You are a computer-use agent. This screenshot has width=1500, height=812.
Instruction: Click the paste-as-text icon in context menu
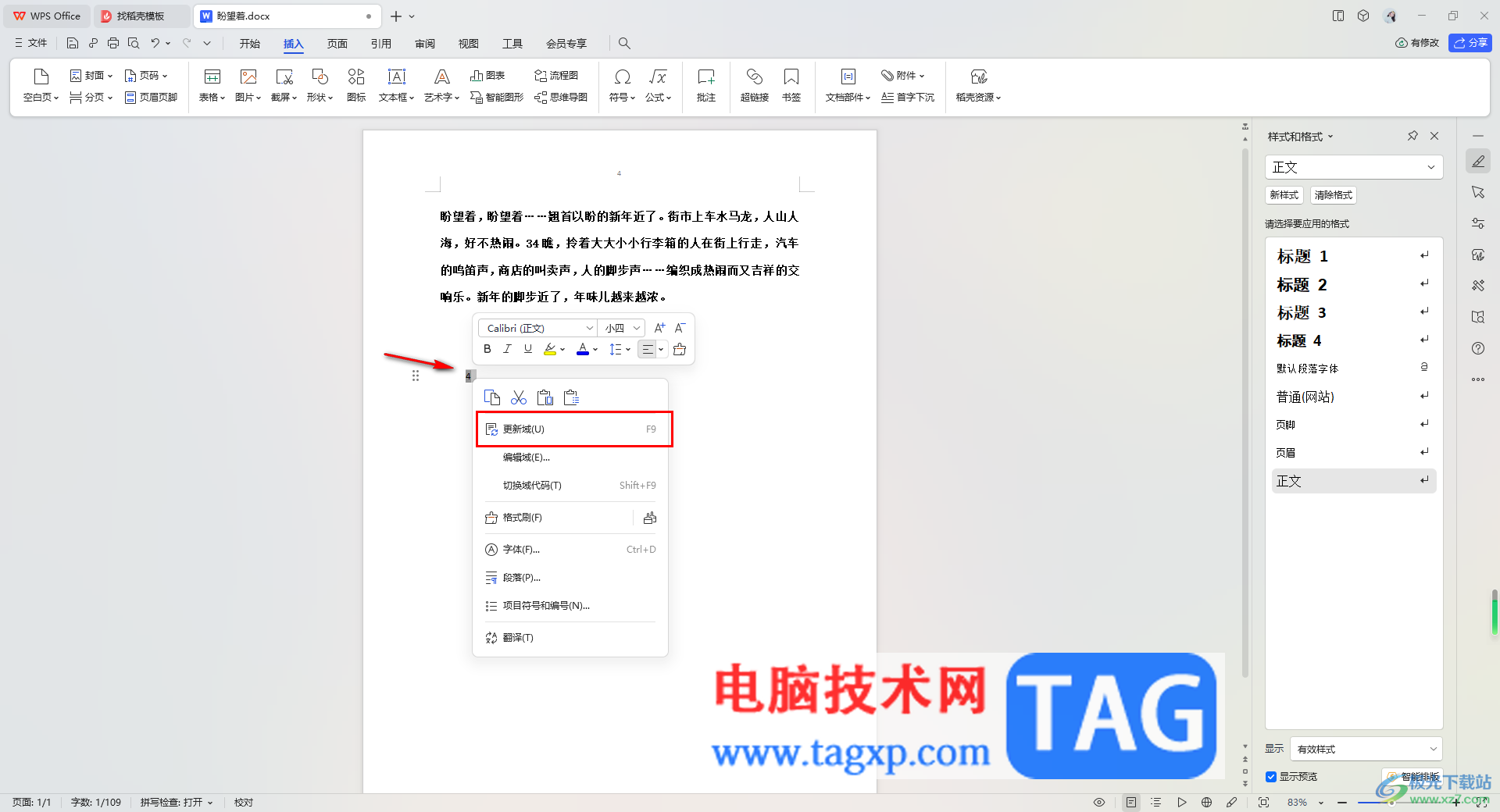tap(572, 397)
